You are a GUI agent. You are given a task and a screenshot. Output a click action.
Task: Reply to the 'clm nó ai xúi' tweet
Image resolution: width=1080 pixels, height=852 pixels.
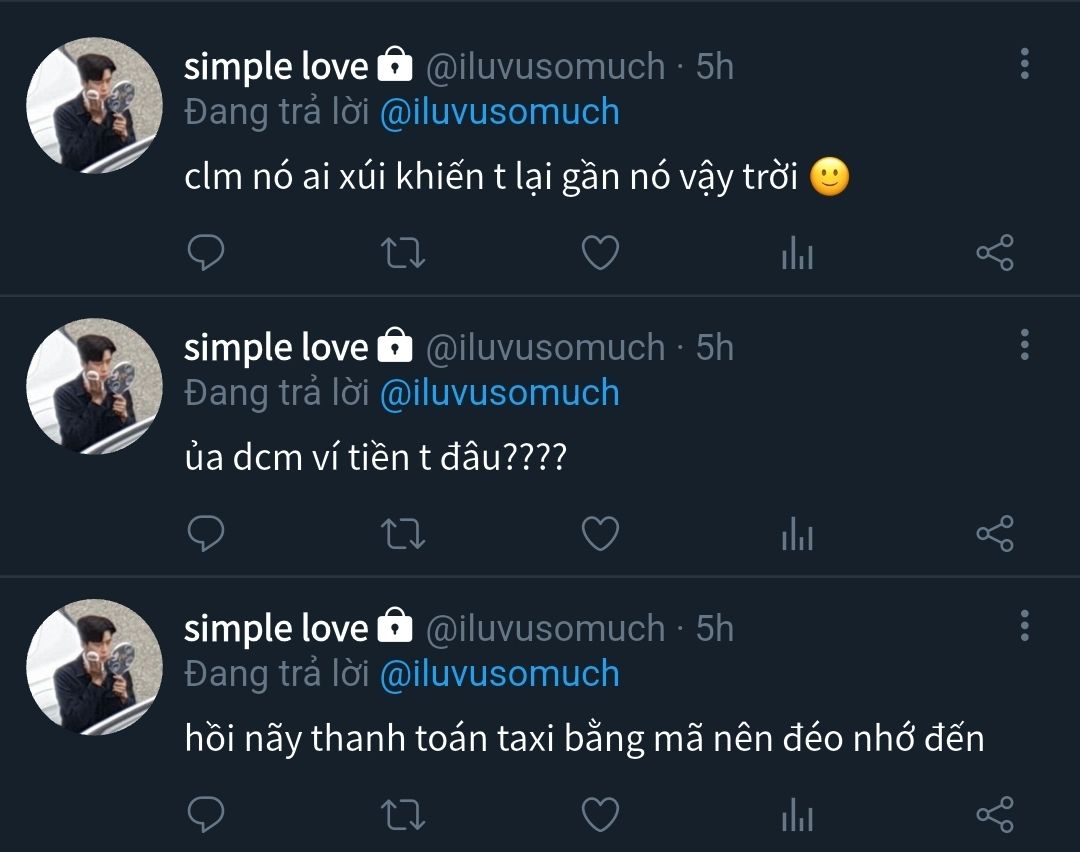click(205, 254)
